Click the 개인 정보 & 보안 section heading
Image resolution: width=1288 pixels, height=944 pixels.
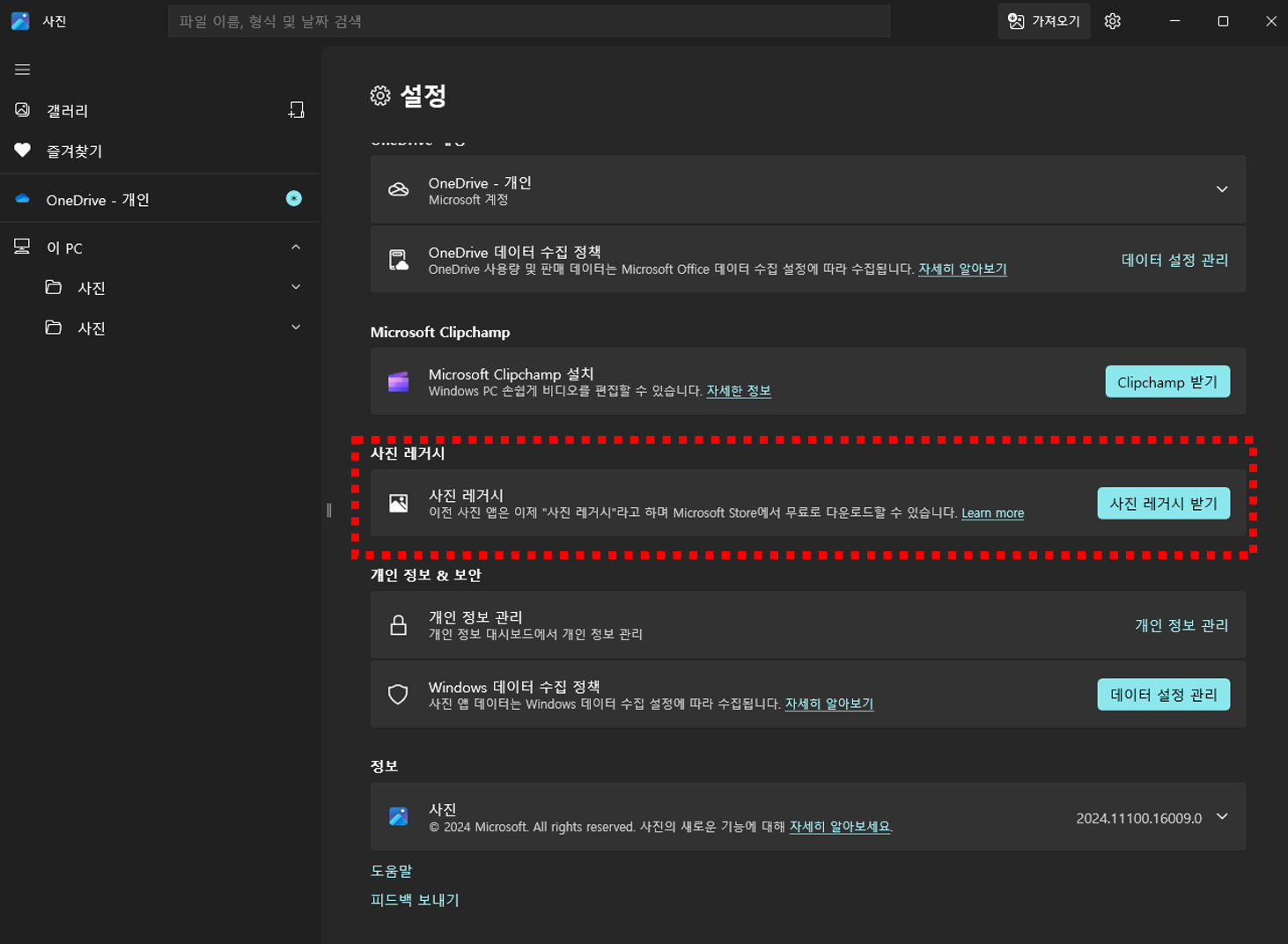point(426,575)
